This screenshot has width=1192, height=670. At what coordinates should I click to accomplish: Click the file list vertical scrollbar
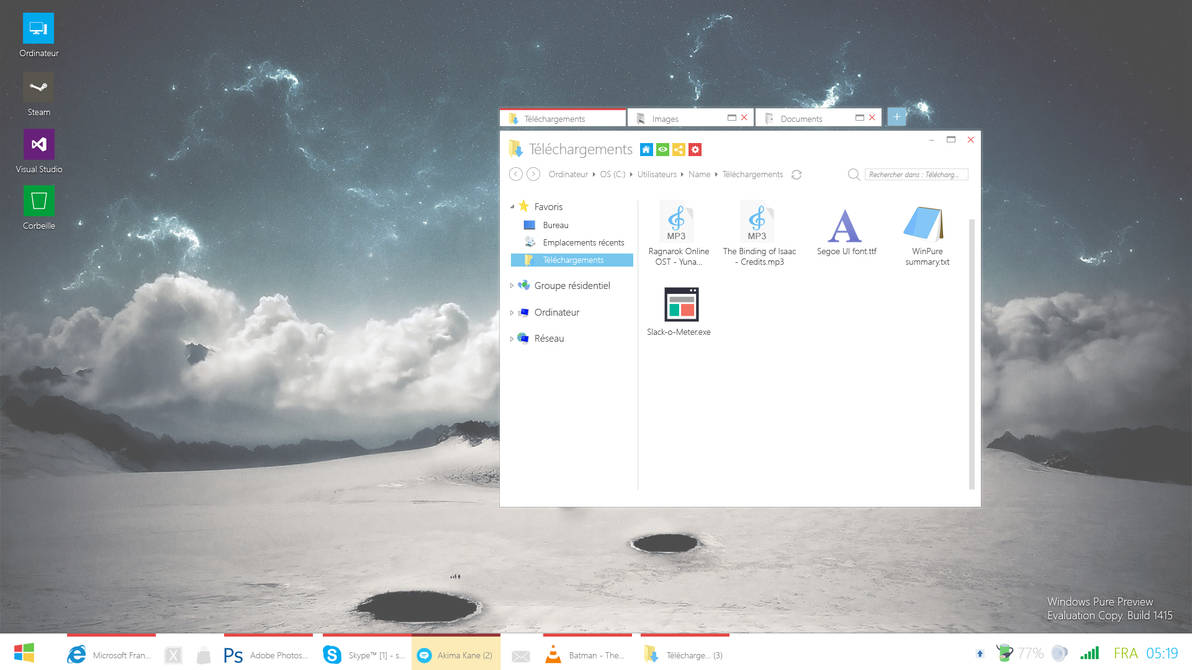click(972, 354)
